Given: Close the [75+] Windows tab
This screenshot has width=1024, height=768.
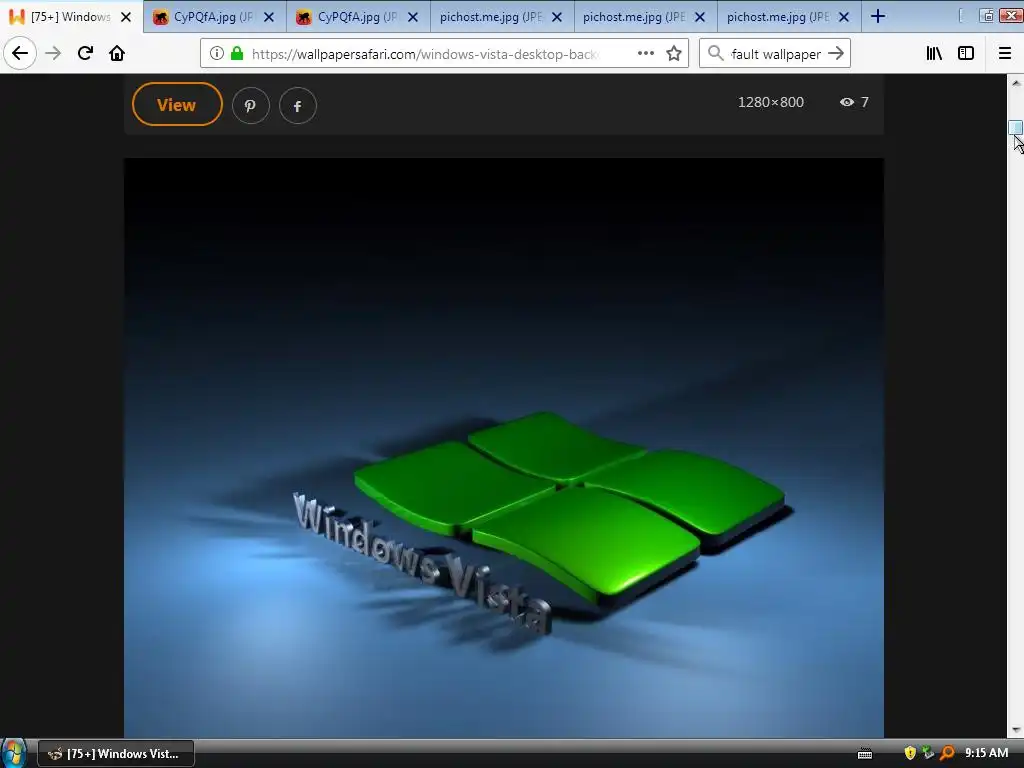Looking at the screenshot, I should (x=126, y=17).
